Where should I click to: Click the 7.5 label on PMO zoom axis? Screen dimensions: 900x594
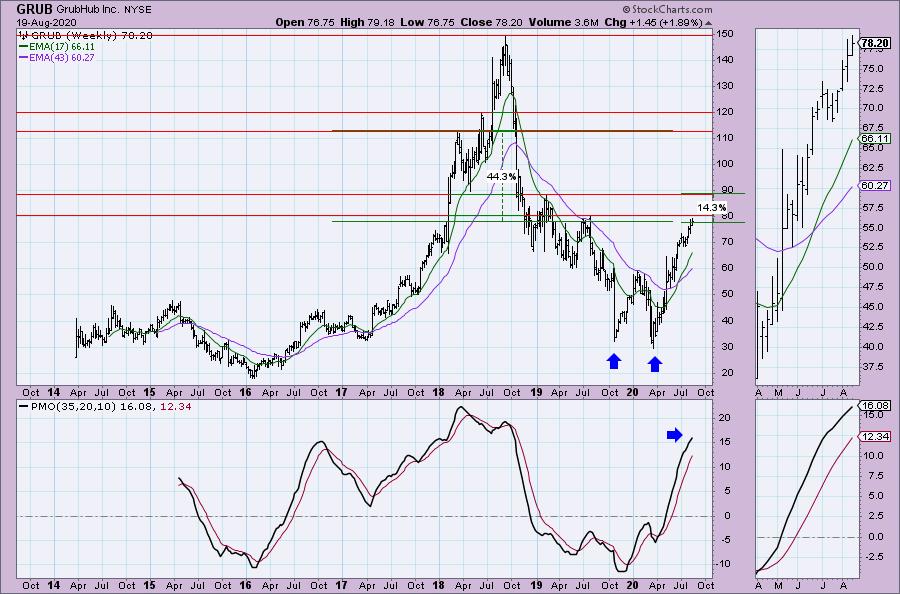tap(876, 476)
